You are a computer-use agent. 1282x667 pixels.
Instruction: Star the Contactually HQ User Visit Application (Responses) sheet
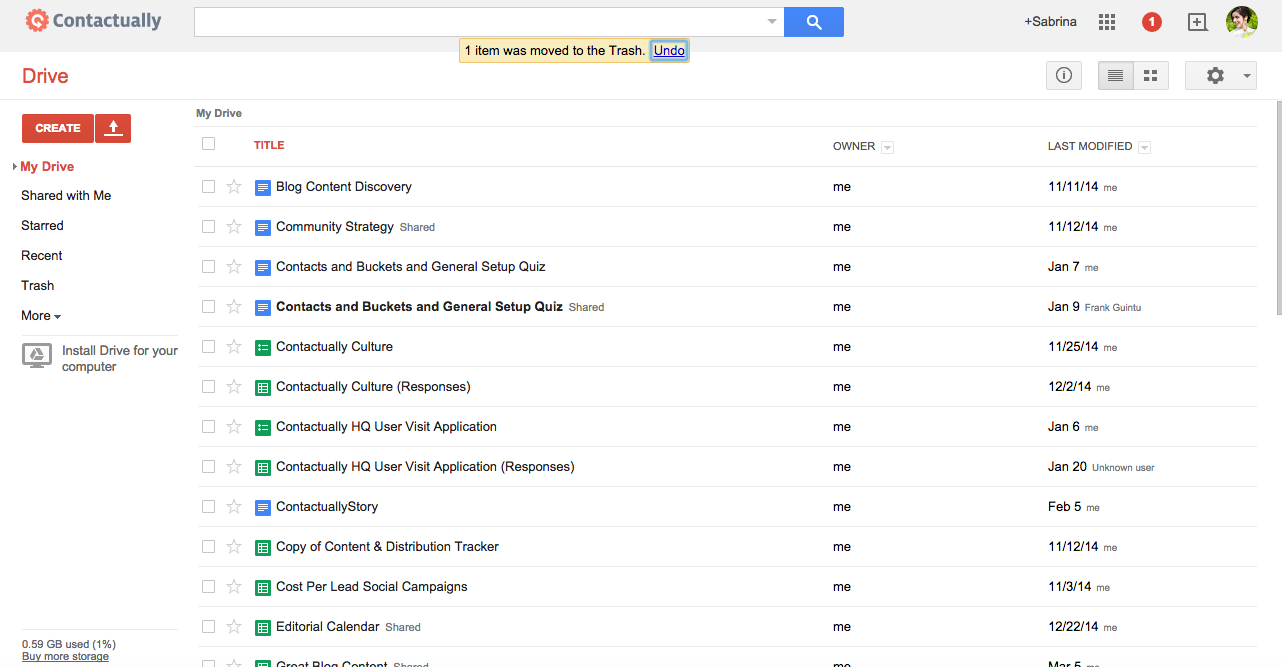[x=234, y=466]
